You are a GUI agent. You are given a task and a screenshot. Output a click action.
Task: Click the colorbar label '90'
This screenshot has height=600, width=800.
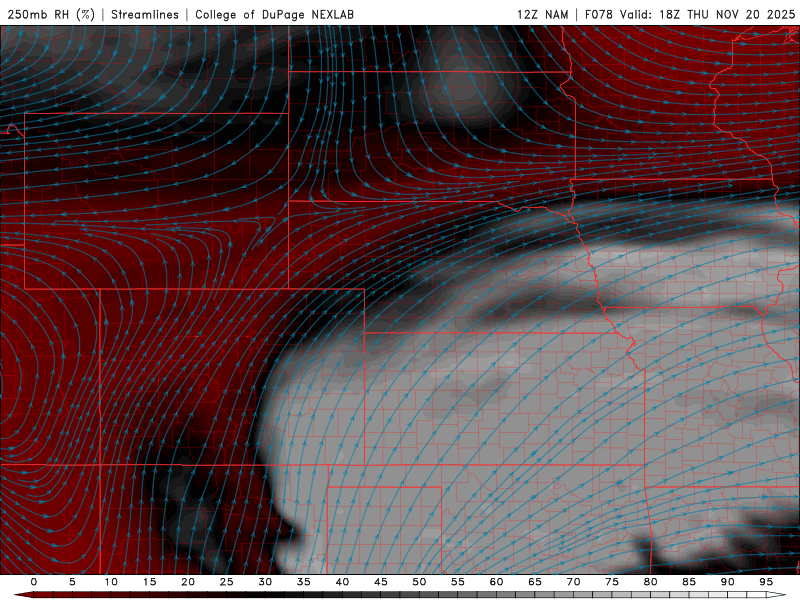(727, 582)
